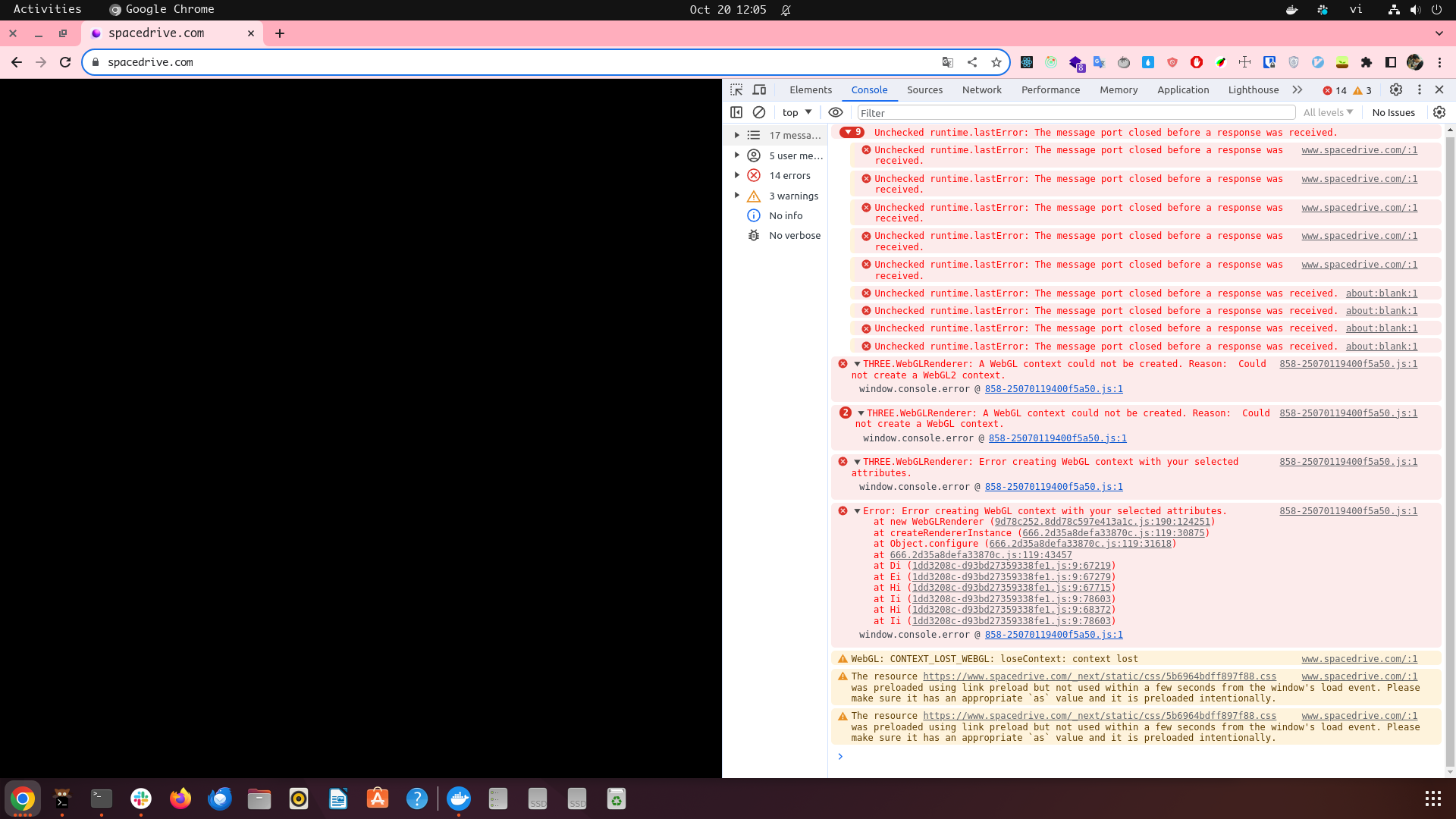This screenshot has width=1456, height=819.
Task: Clear the console with the clear icon
Action: point(758,111)
